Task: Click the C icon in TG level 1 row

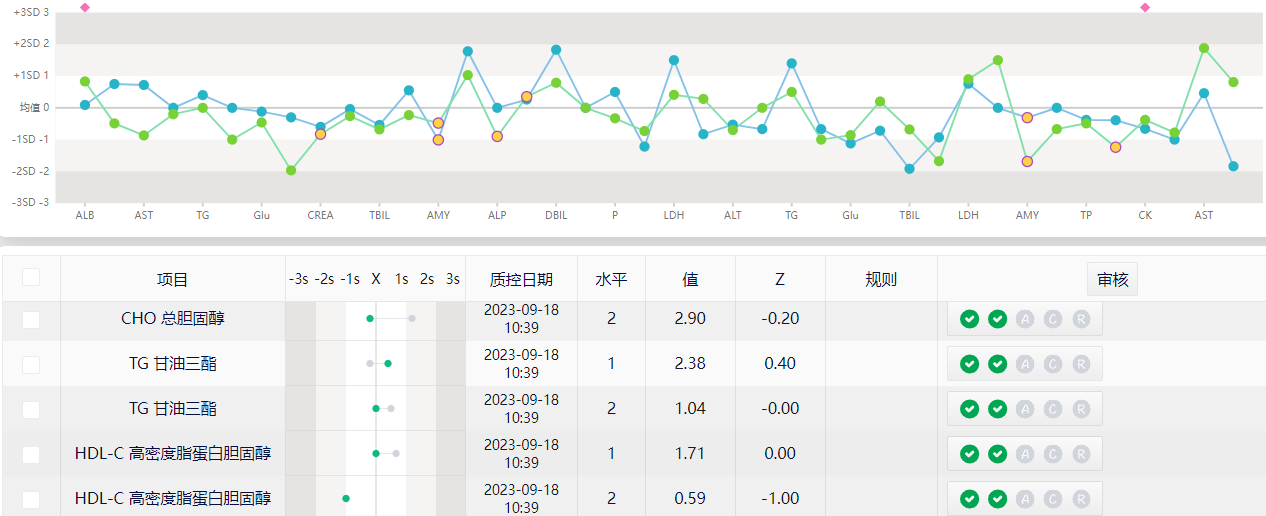Action: coord(1053,364)
